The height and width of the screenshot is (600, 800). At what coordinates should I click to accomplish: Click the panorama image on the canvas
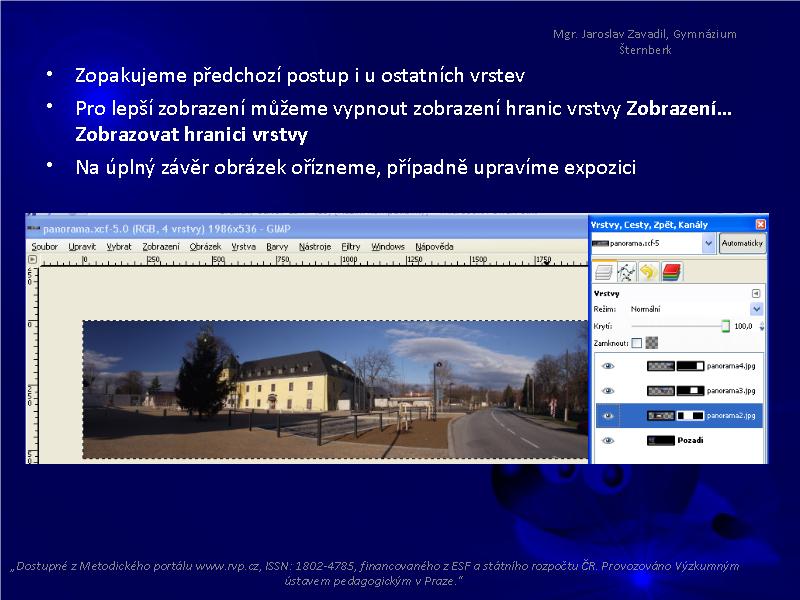335,389
